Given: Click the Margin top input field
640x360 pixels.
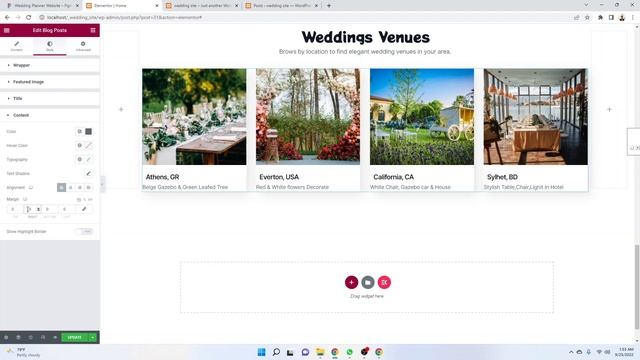Looking at the screenshot, I should (x=15, y=209).
